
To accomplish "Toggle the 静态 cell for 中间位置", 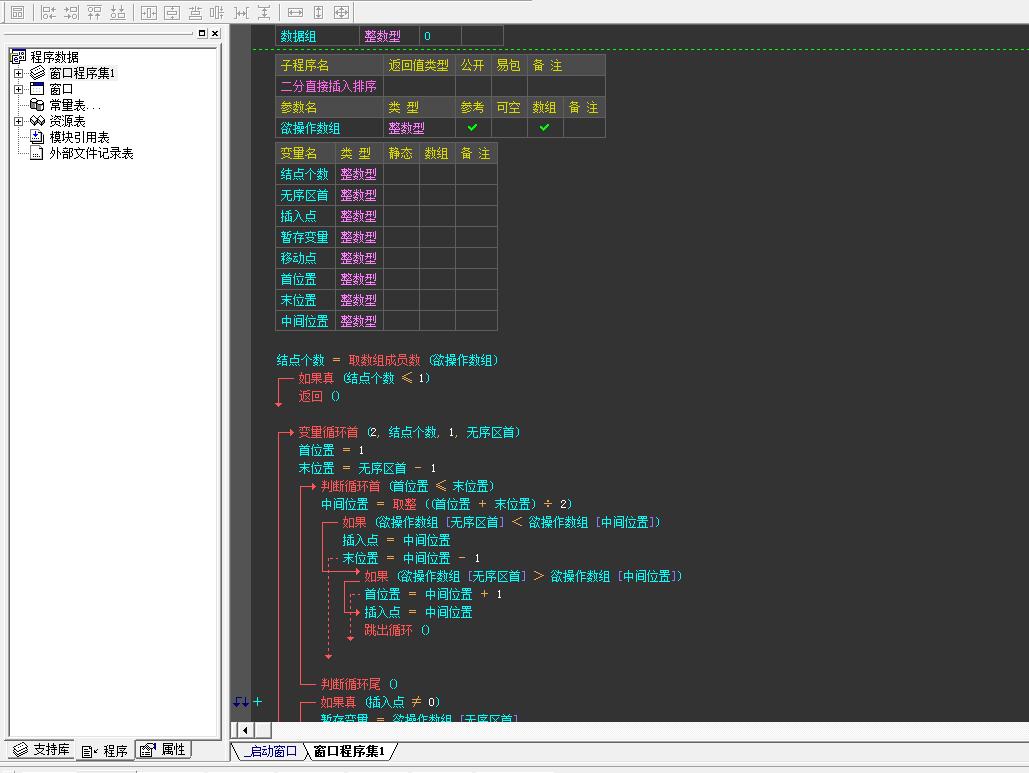I will coord(400,321).
